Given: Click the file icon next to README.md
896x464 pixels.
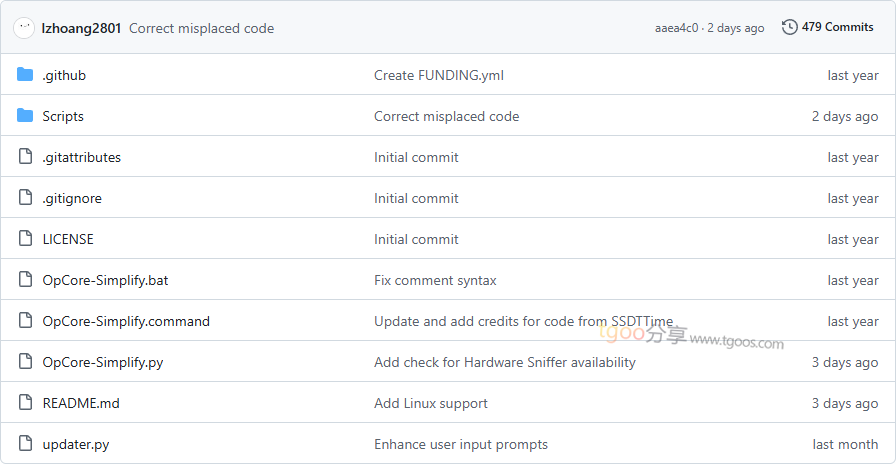Looking at the screenshot, I should (25, 403).
